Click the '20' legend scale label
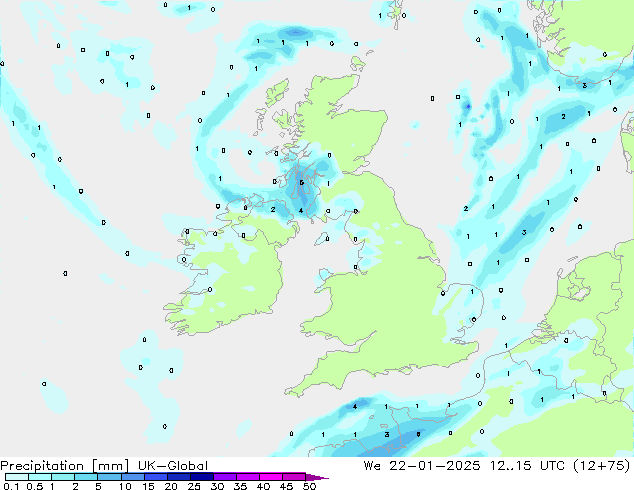 [171, 486]
